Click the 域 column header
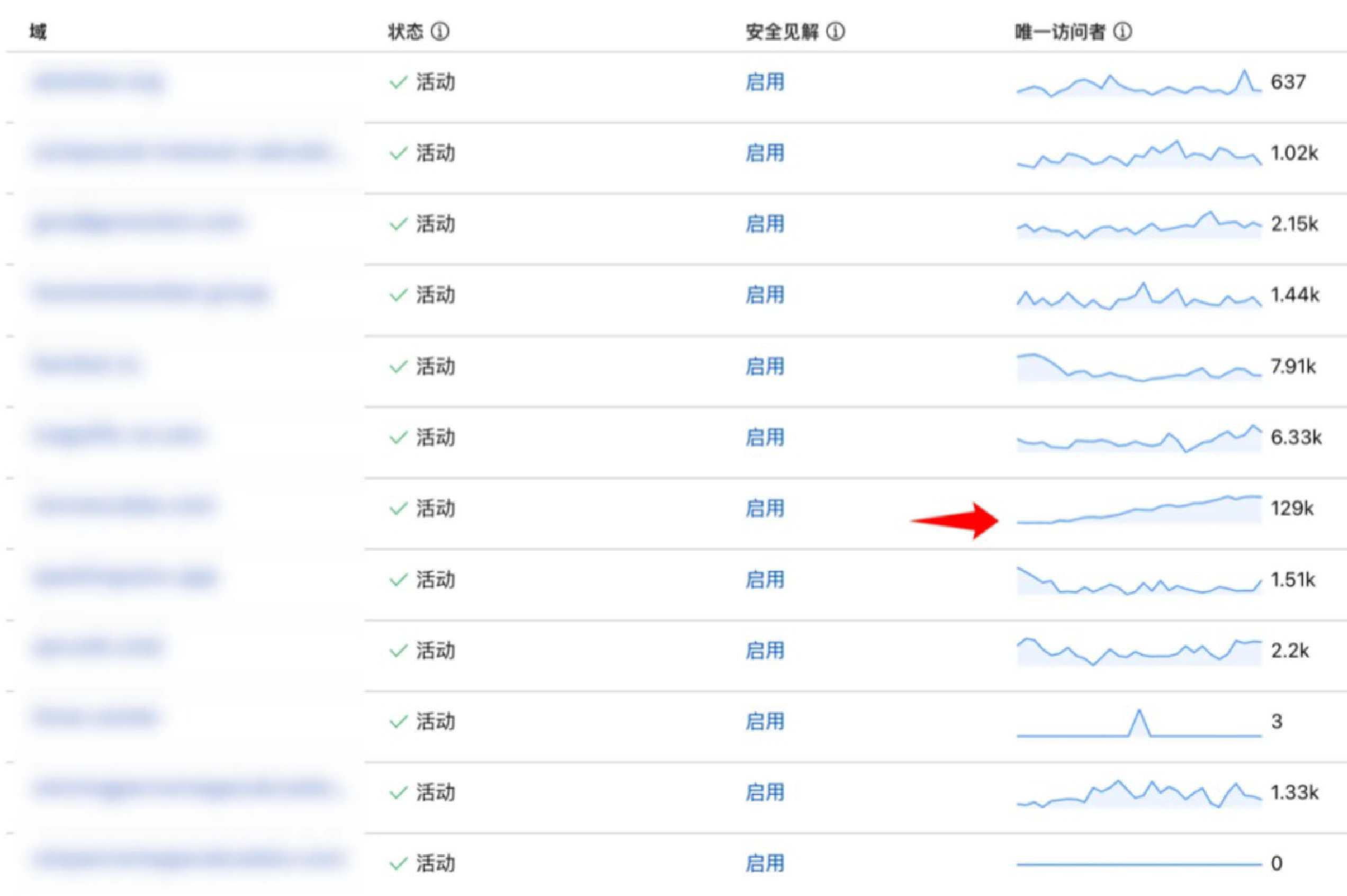This screenshot has width=1347, height=896. 38,31
